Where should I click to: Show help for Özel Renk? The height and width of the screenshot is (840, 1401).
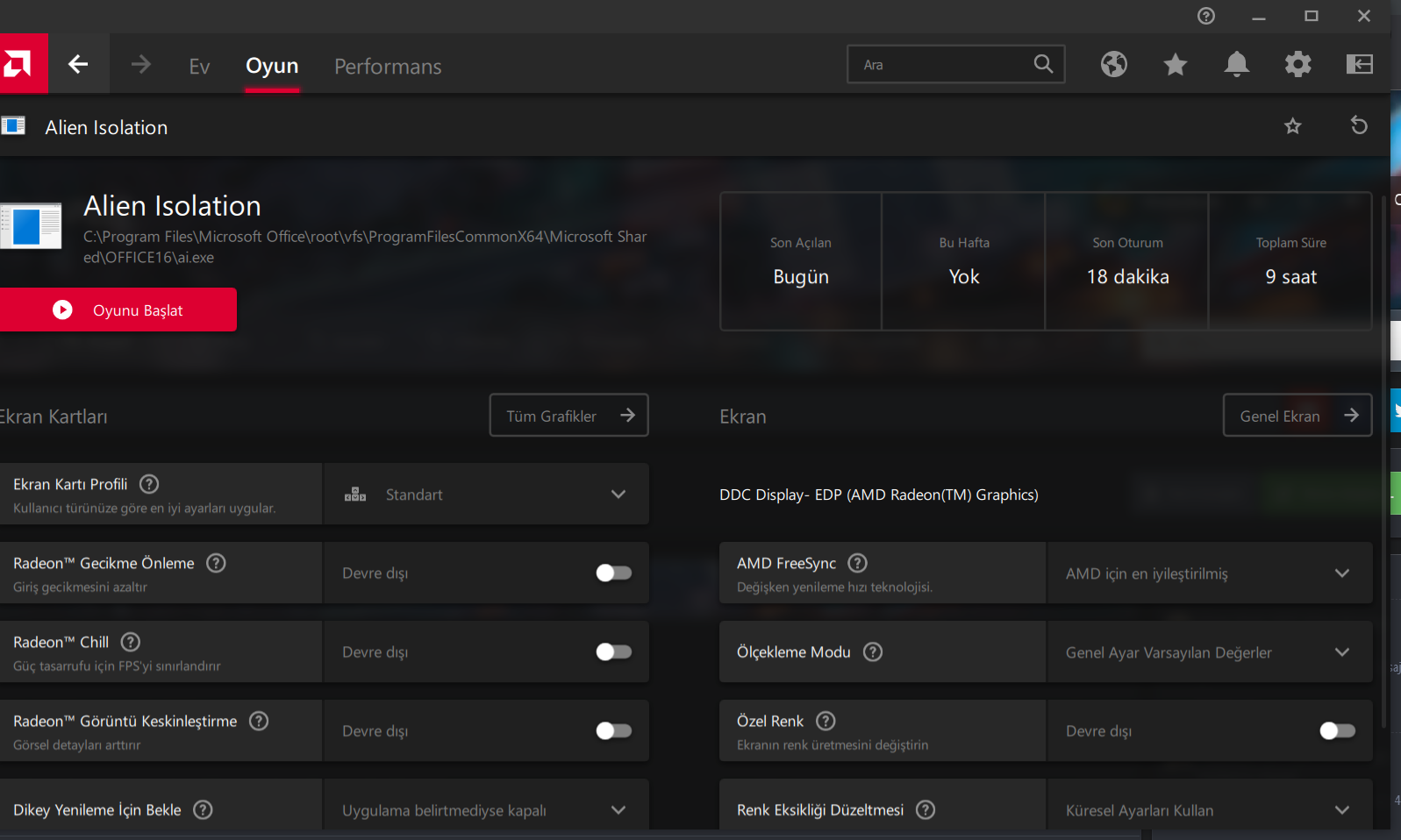(826, 721)
